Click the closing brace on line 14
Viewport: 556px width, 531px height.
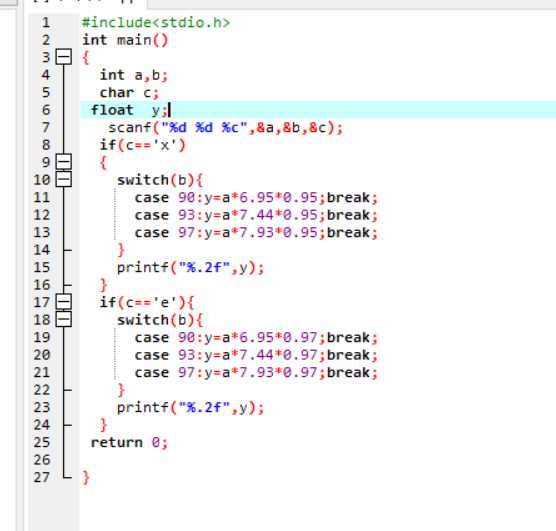121,250
